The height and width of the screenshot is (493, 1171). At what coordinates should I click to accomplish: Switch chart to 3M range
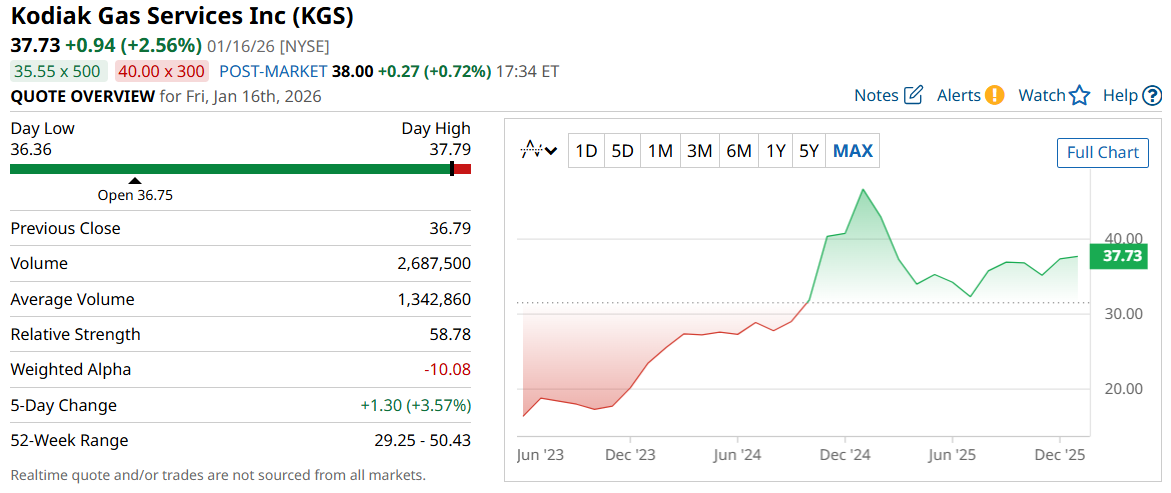click(699, 151)
